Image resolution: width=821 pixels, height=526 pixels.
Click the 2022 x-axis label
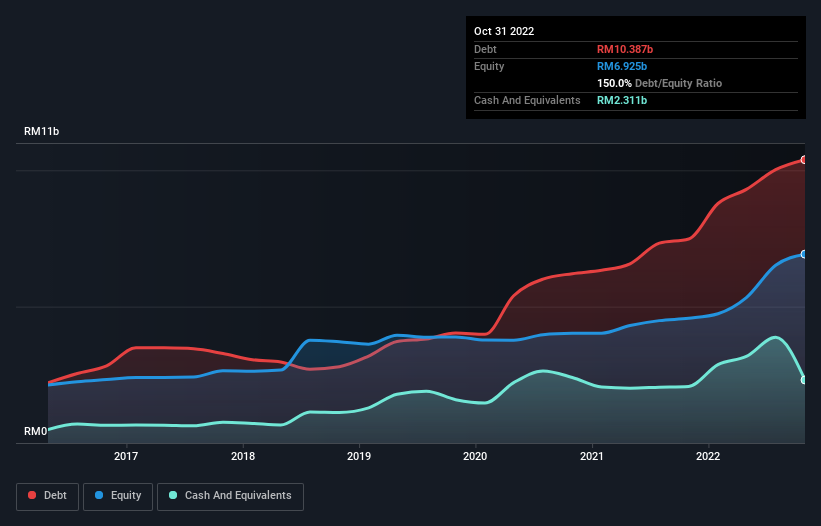tap(708, 456)
